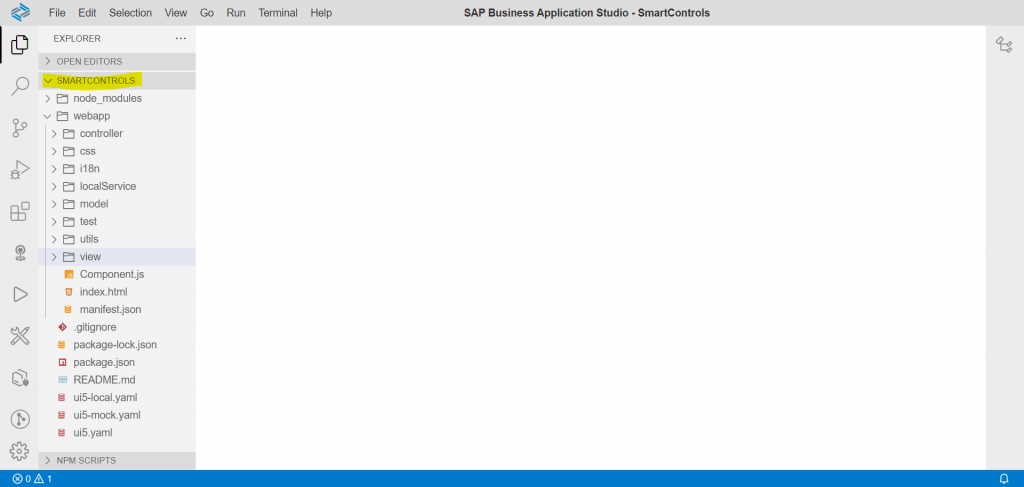Screen dimensions: 1024x487
Task: Open the Run and Debug view icon
Action: (20, 170)
